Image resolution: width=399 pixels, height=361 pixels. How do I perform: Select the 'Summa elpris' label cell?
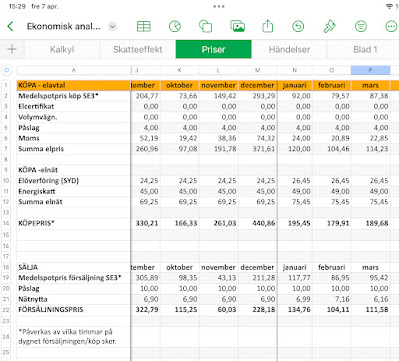click(74, 149)
